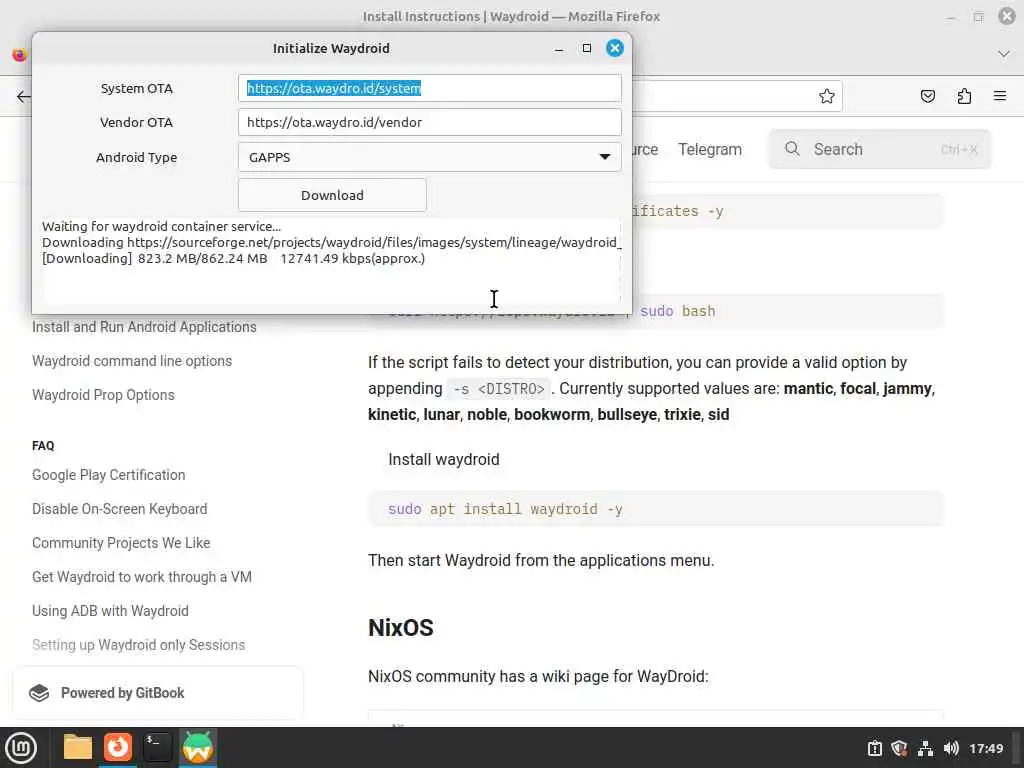The image size is (1024, 768).
Task: Click the FAQ sidebar section header
Action: [x=43, y=445]
